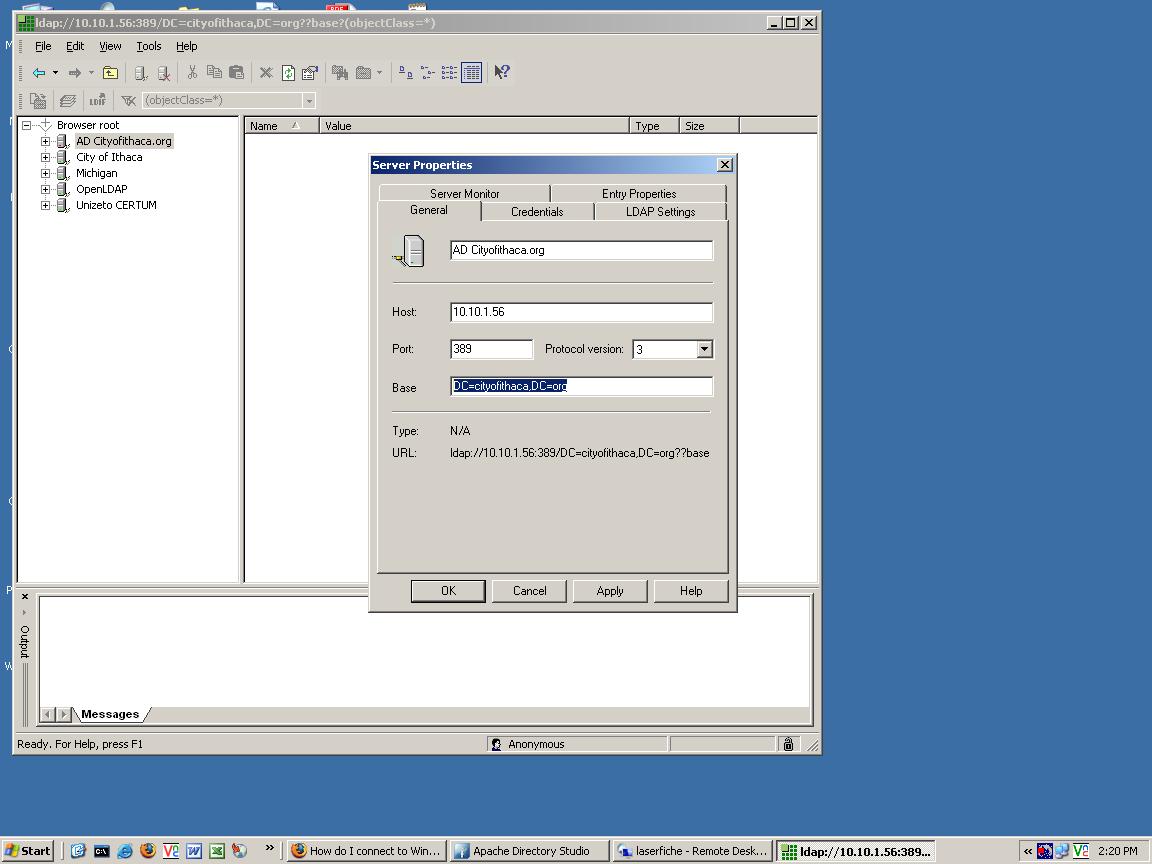
Task: Click the Cut scissors toolbar icon
Action: [x=191, y=73]
